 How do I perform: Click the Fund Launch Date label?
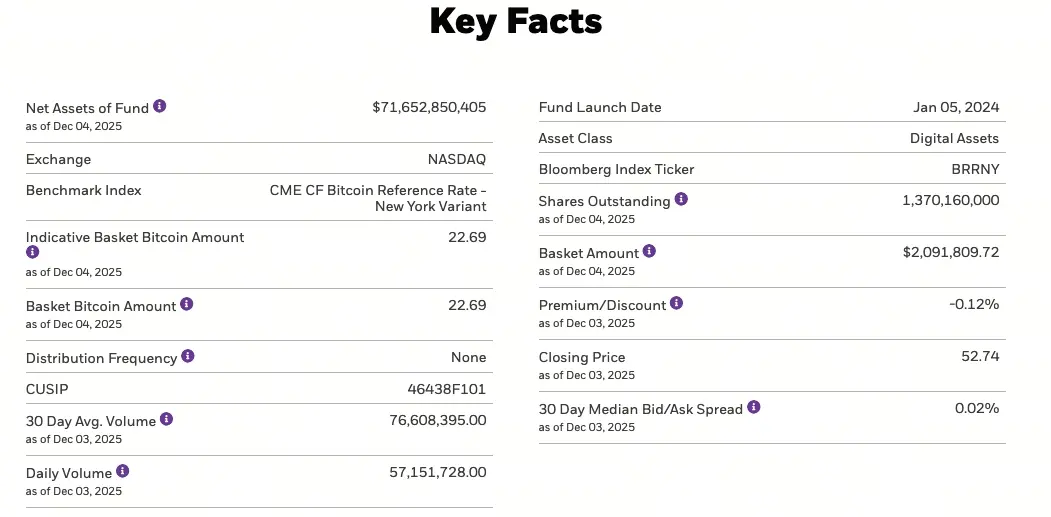point(600,107)
